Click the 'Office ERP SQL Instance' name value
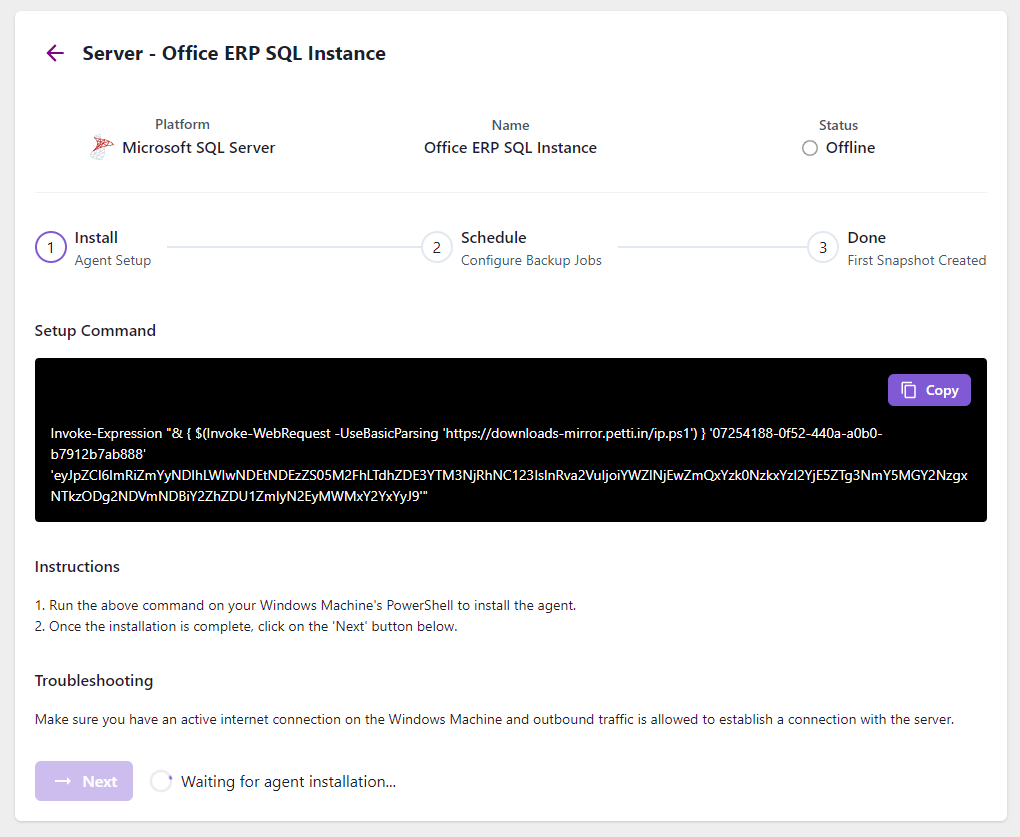Image resolution: width=1020 pixels, height=837 pixels. tap(511, 148)
